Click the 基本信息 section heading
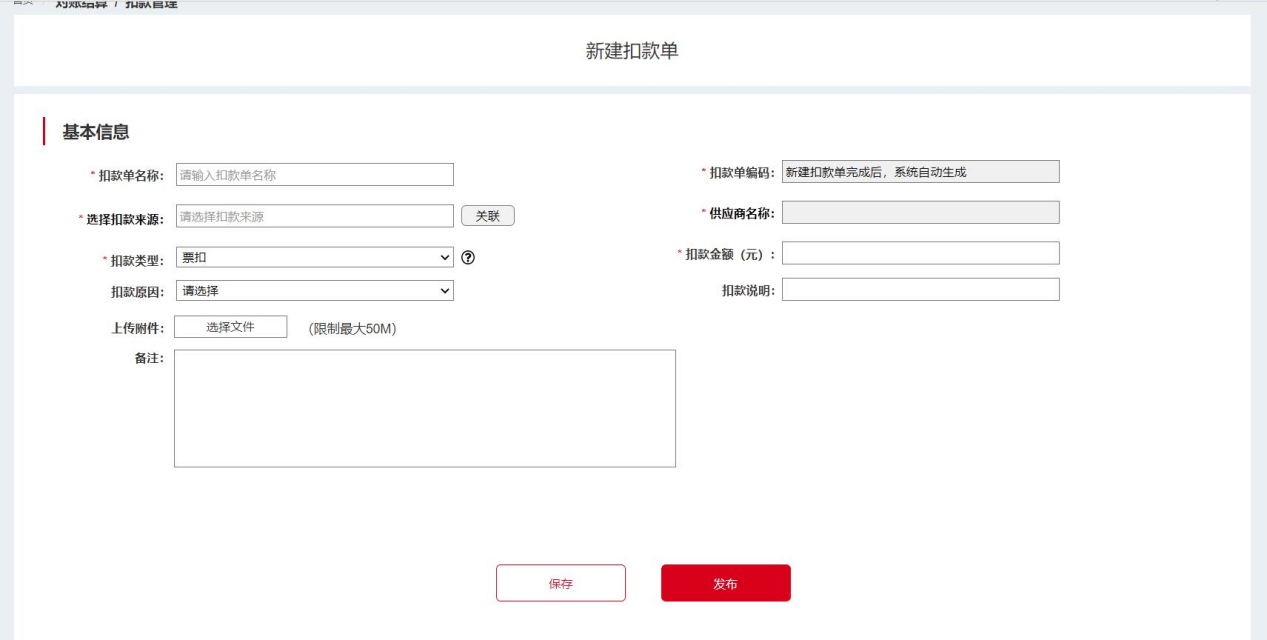 96,132
